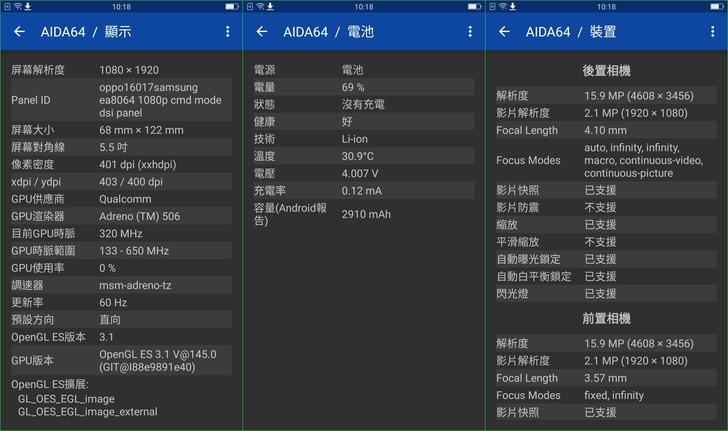Screen dimensions: 728x431
Task: Select 403 / 400 dpi value
Action: pyautogui.click(x=131, y=182)
